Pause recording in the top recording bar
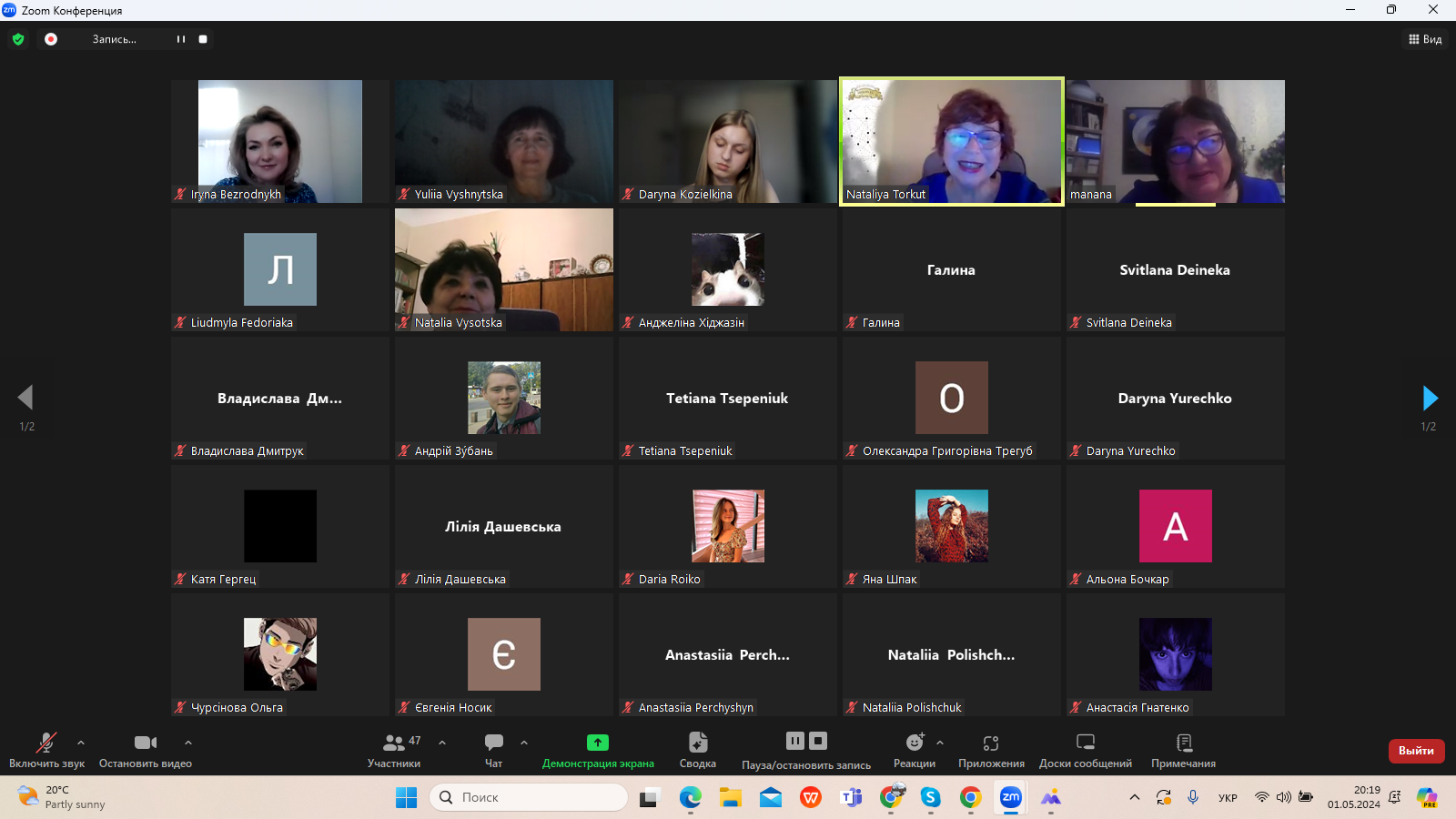Screen dimensions: 1456x819 coord(180,39)
